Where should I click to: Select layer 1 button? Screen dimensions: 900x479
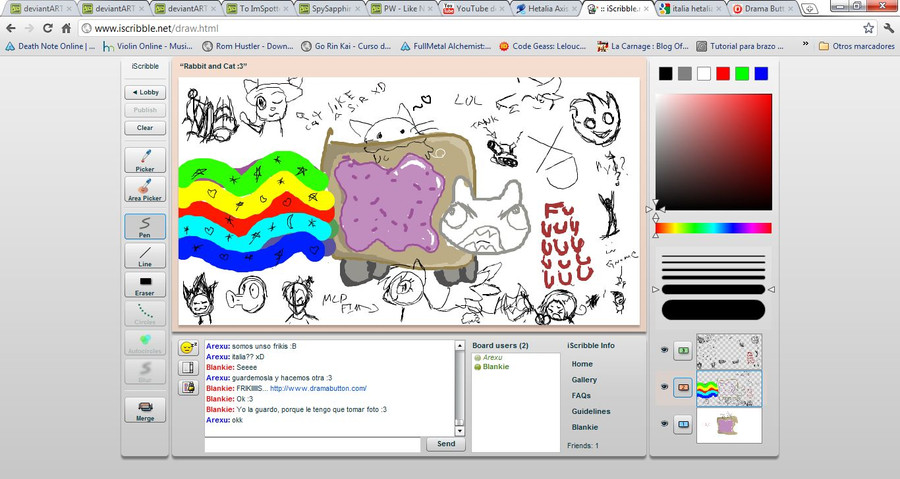[x=683, y=425]
